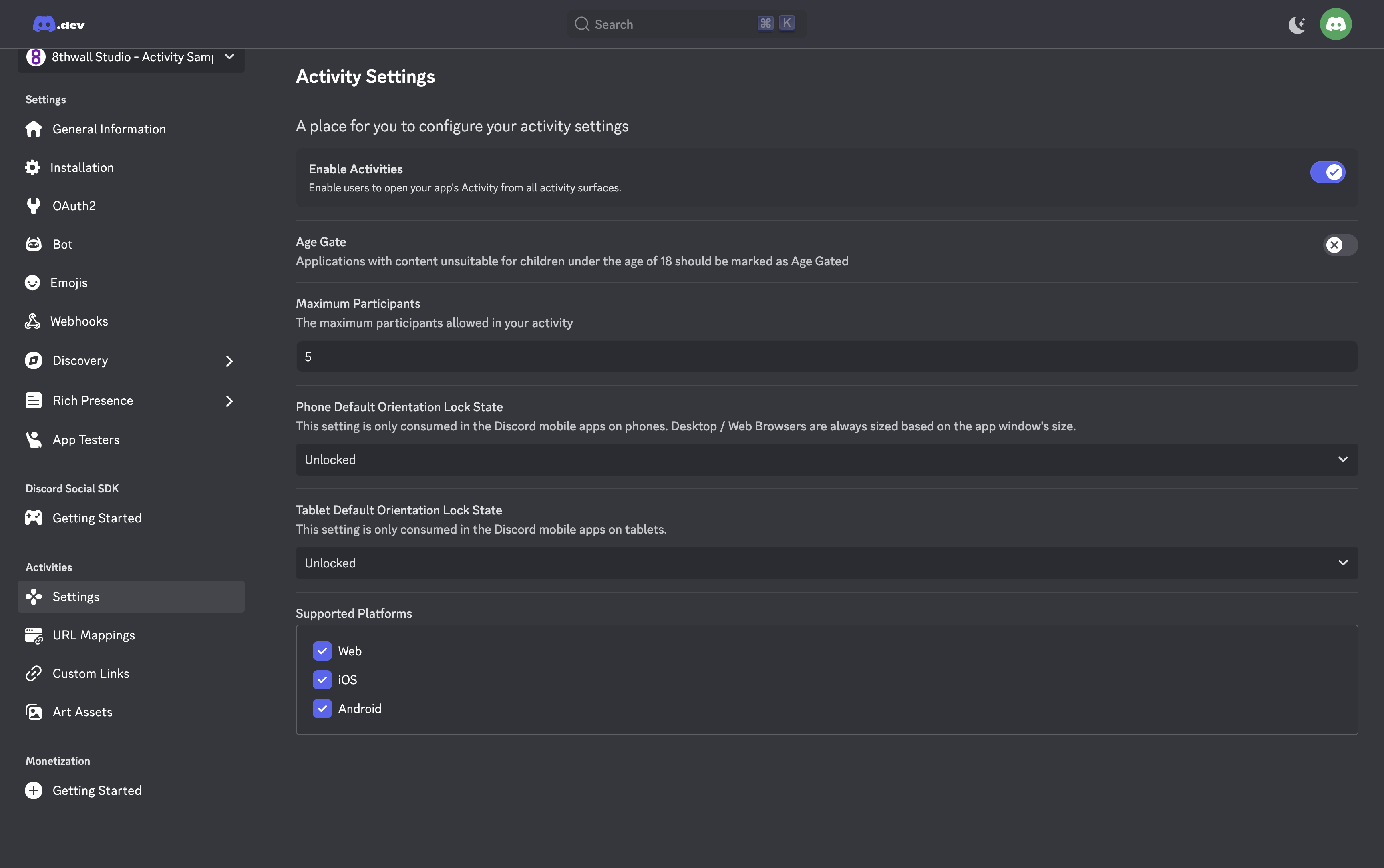The width and height of the screenshot is (1384, 868).
Task: Click the Webhooks sidebar icon
Action: 33,320
